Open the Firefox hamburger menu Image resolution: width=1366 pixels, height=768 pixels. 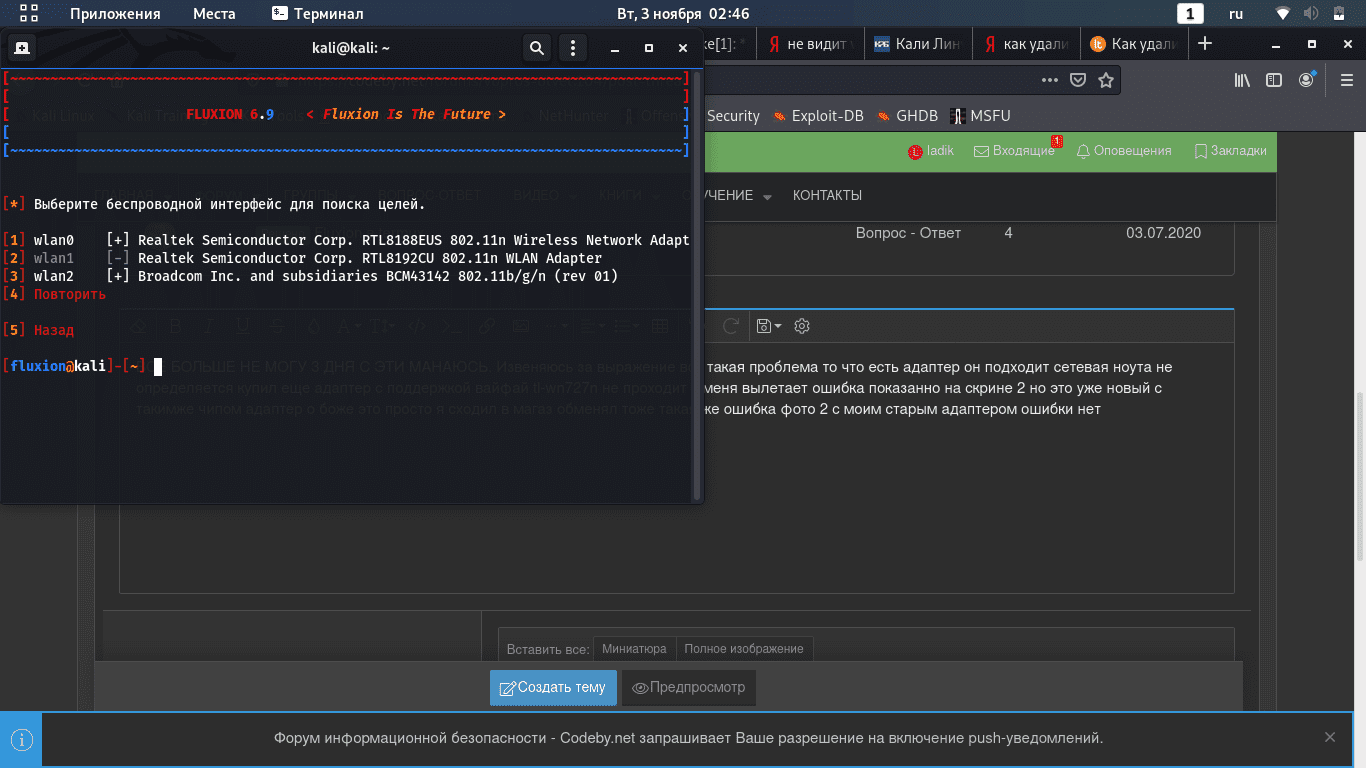pyautogui.click(x=1345, y=80)
